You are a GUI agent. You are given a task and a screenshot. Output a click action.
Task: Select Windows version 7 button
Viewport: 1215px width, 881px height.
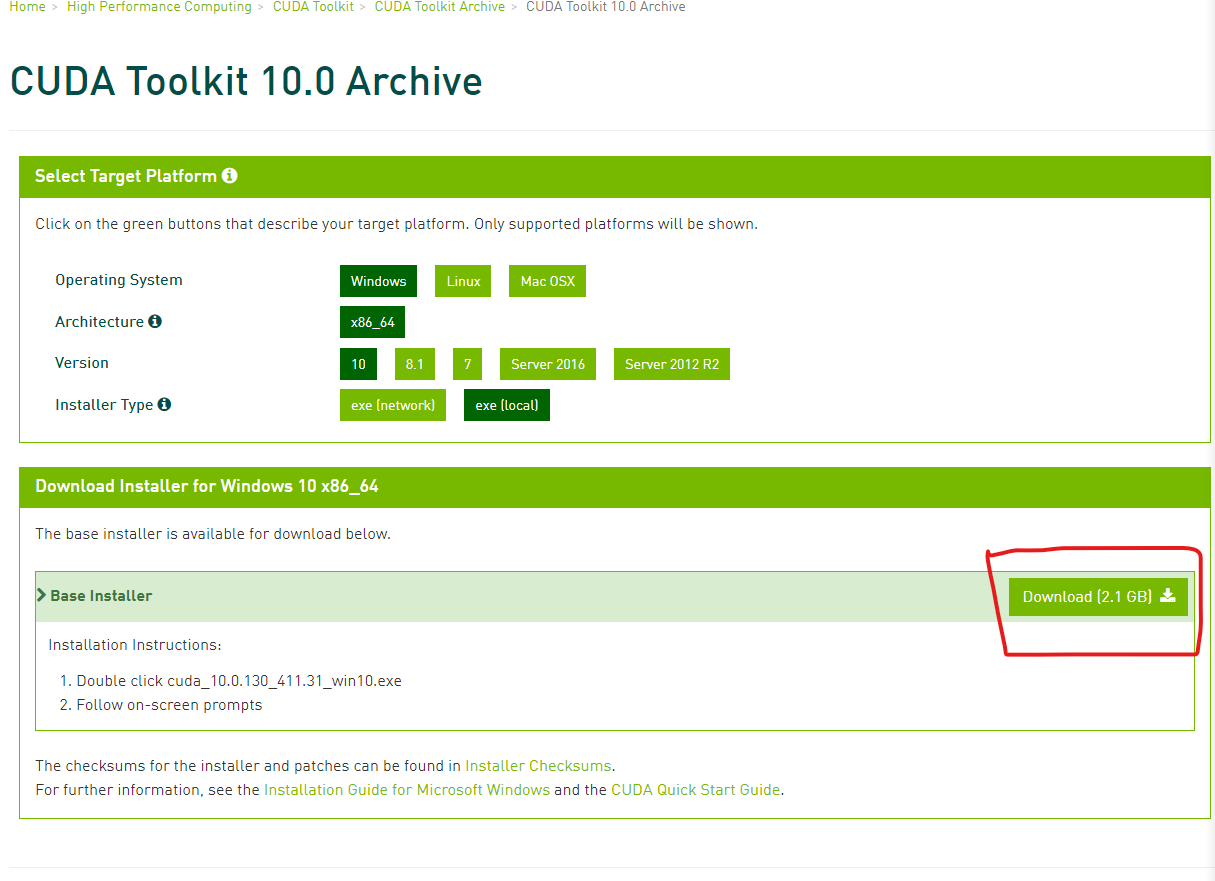(x=467, y=364)
